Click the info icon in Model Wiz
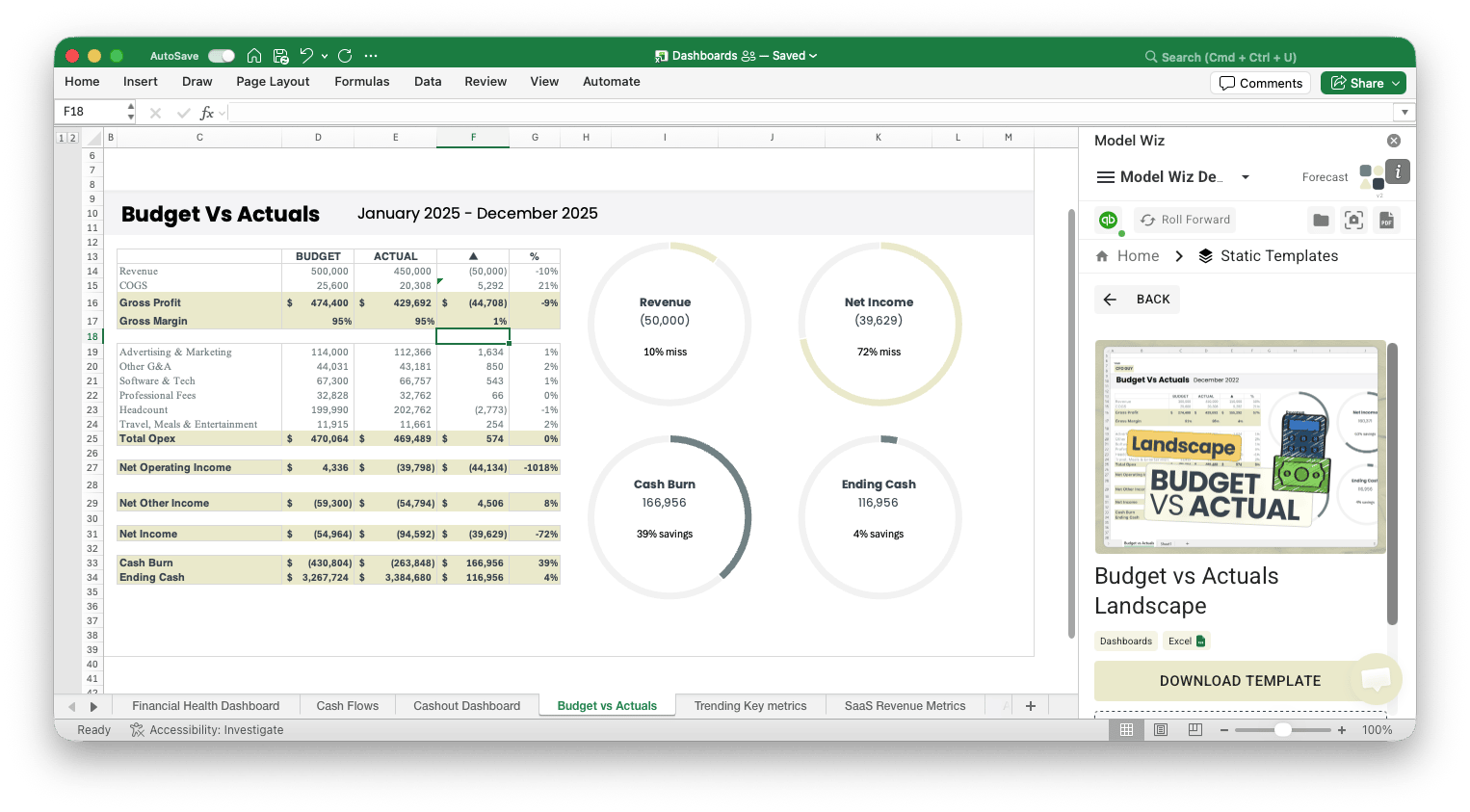This screenshot has width=1470, height=812. 1398,171
